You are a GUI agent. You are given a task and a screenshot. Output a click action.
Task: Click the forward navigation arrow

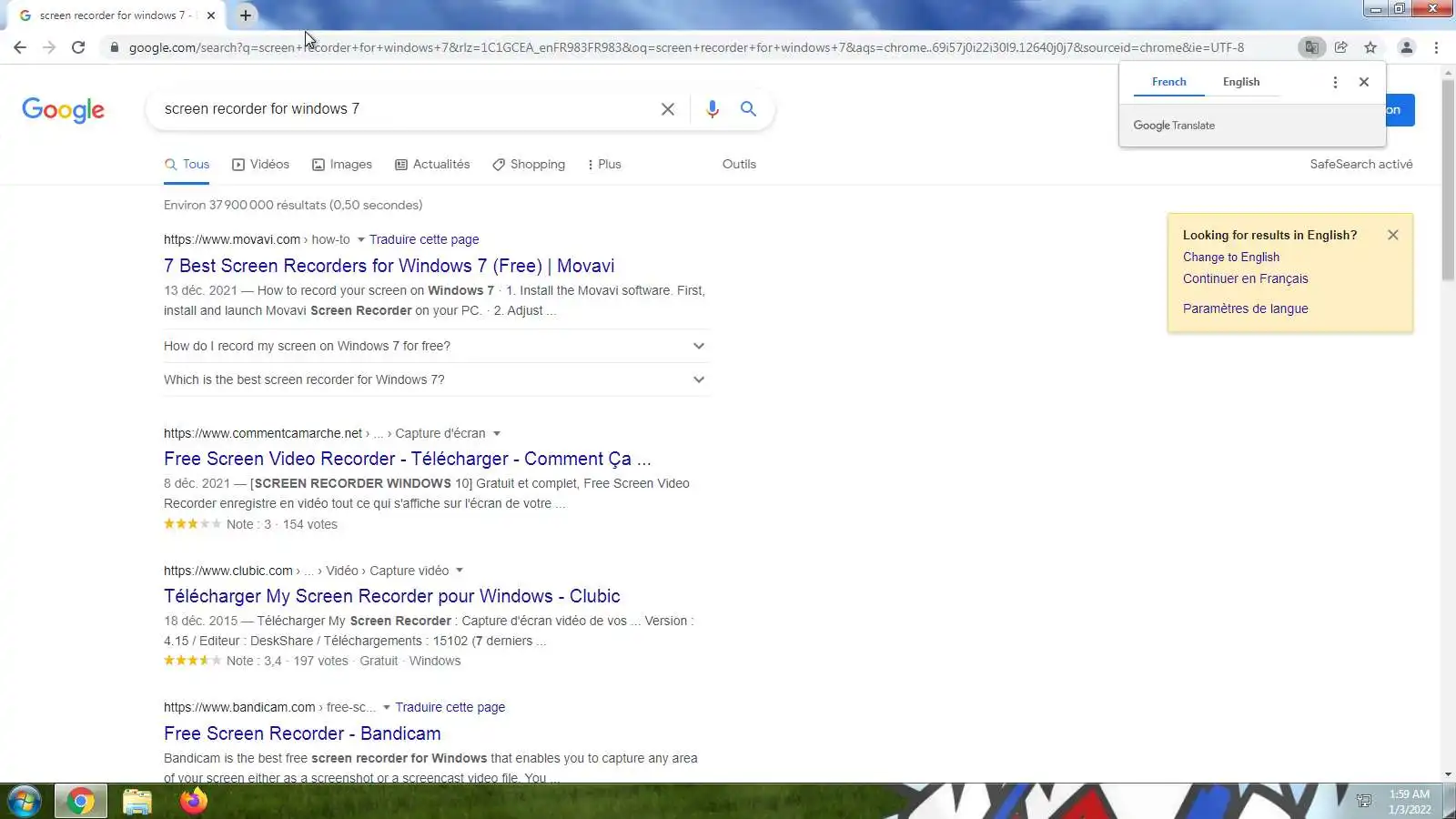[49, 47]
